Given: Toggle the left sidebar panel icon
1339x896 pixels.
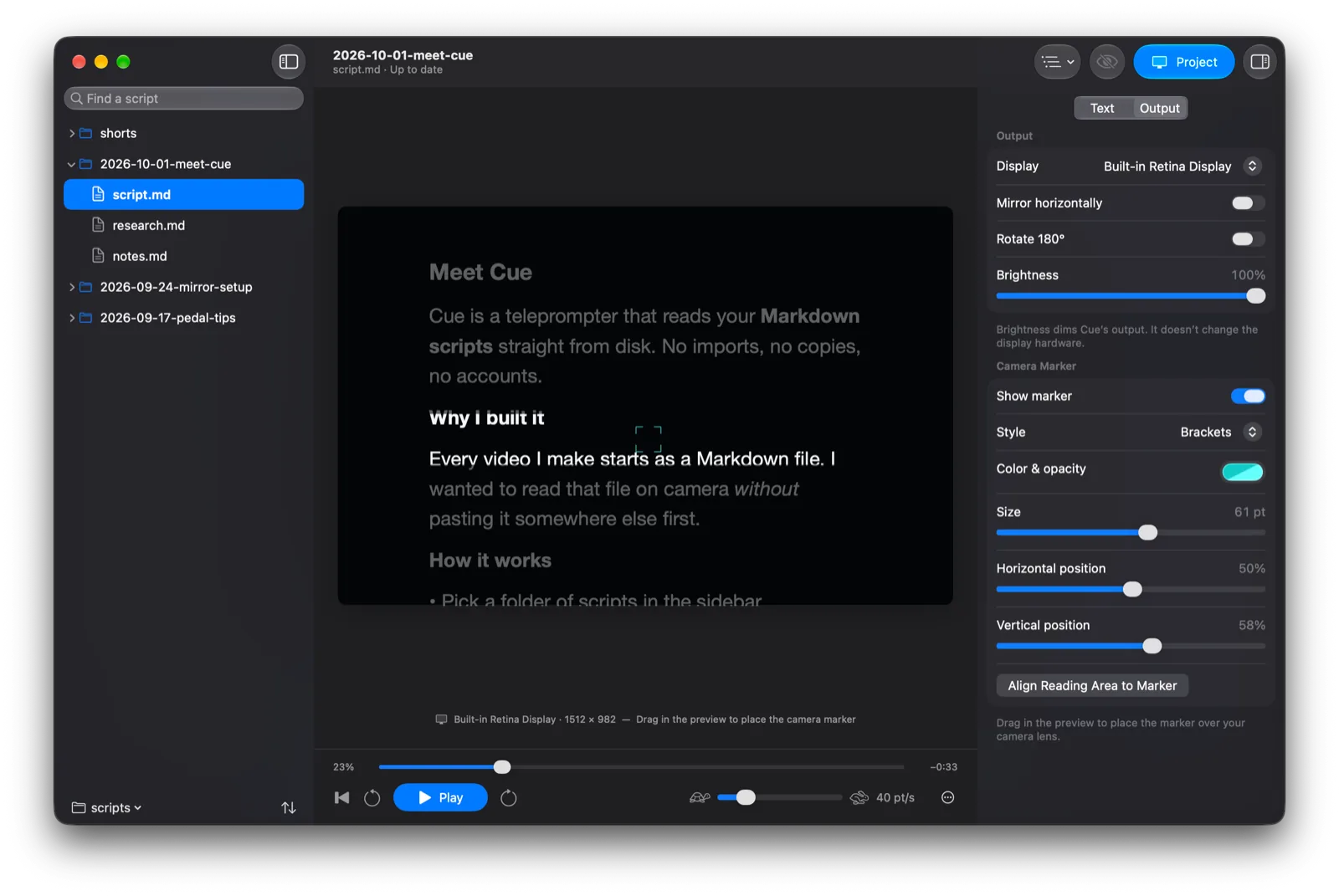Looking at the screenshot, I should tap(289, 62).
